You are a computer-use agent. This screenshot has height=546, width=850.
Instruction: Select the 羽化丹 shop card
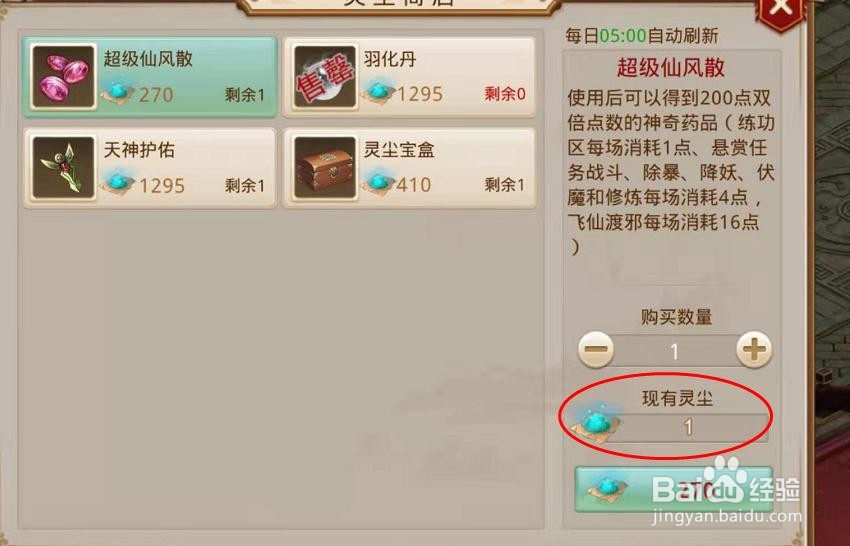(x=410, y=77)
